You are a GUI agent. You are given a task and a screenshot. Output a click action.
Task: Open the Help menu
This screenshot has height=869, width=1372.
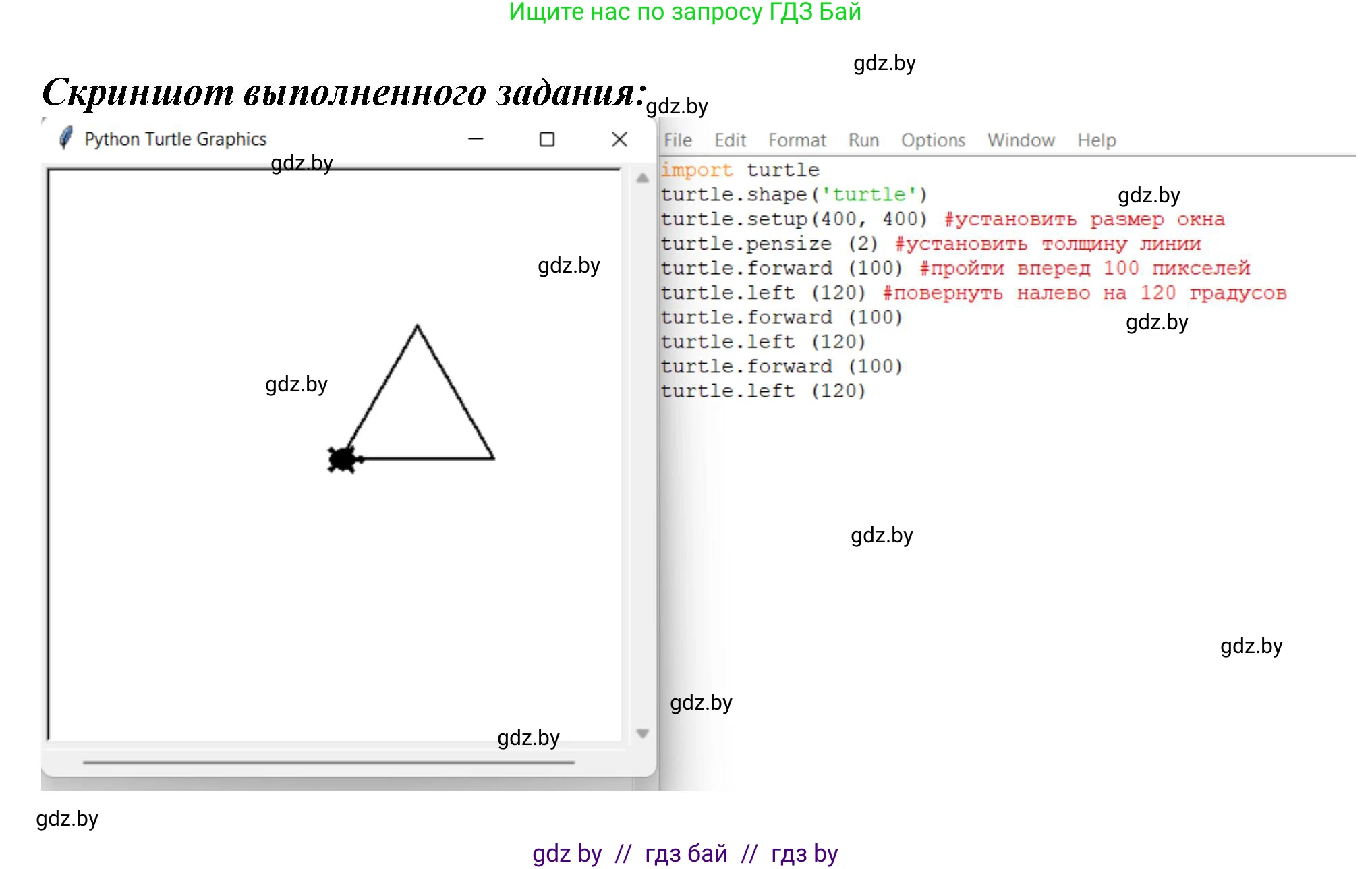pyautogui.click(x=1096, y=140)
